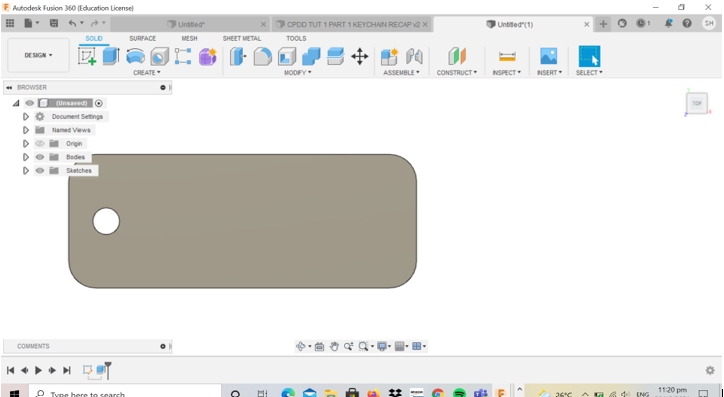Select the Hole tool
The image size is (724, 397).
(159, 57)
